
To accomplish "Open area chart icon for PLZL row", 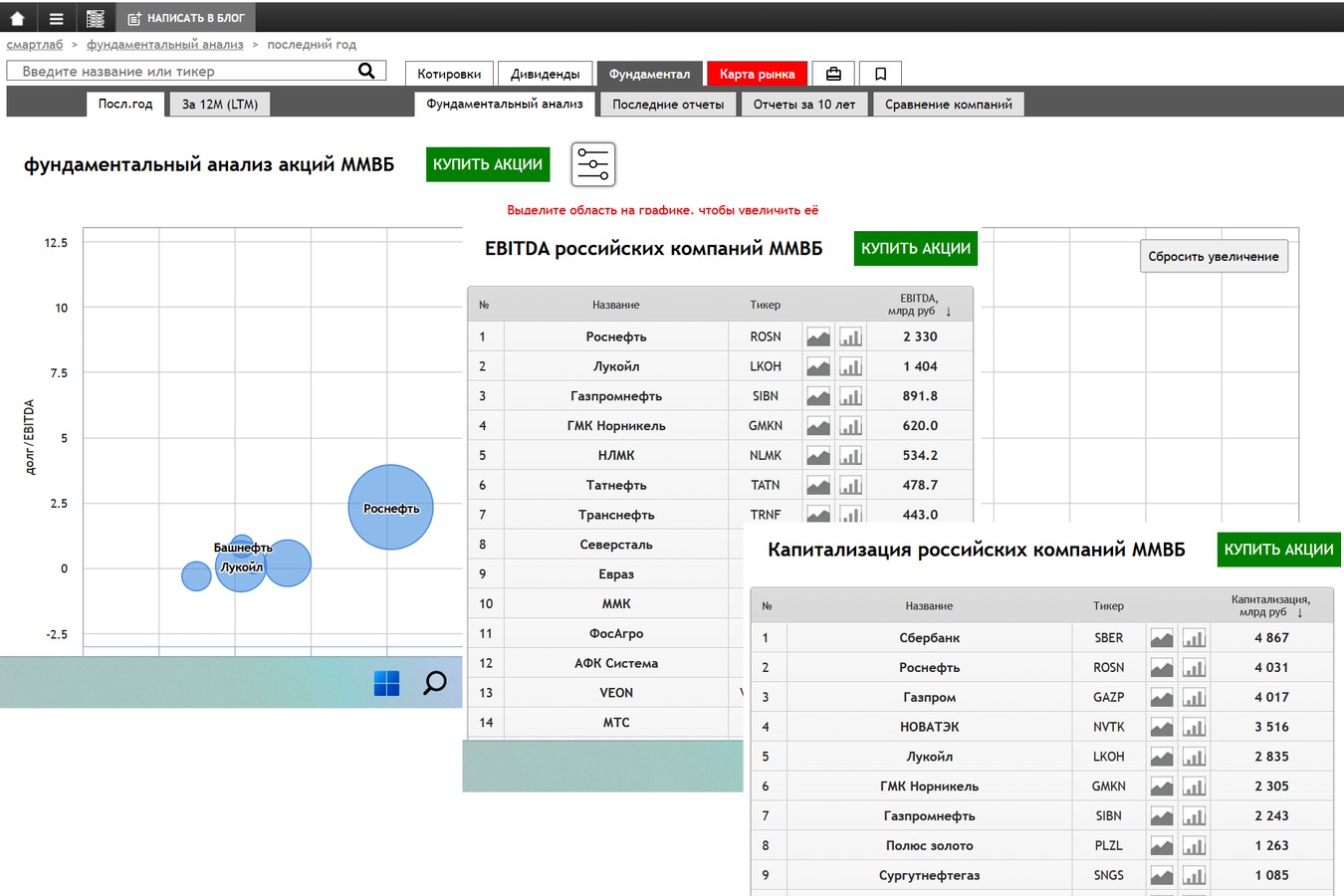I will 1162,846.
